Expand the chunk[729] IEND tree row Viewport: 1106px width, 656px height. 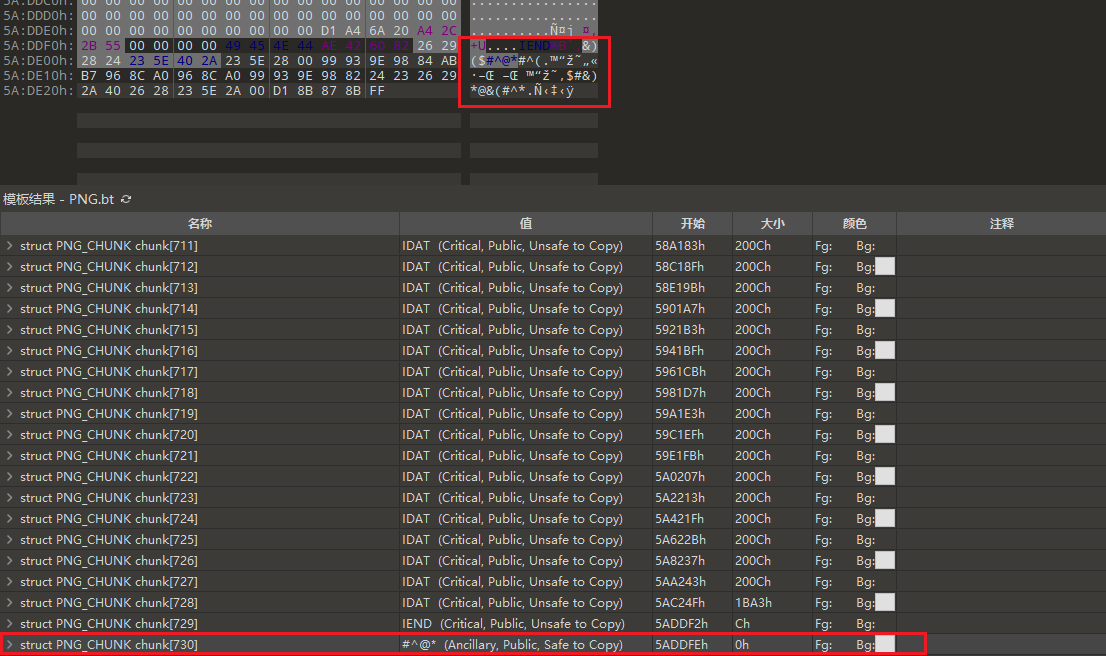coord(10,624)
